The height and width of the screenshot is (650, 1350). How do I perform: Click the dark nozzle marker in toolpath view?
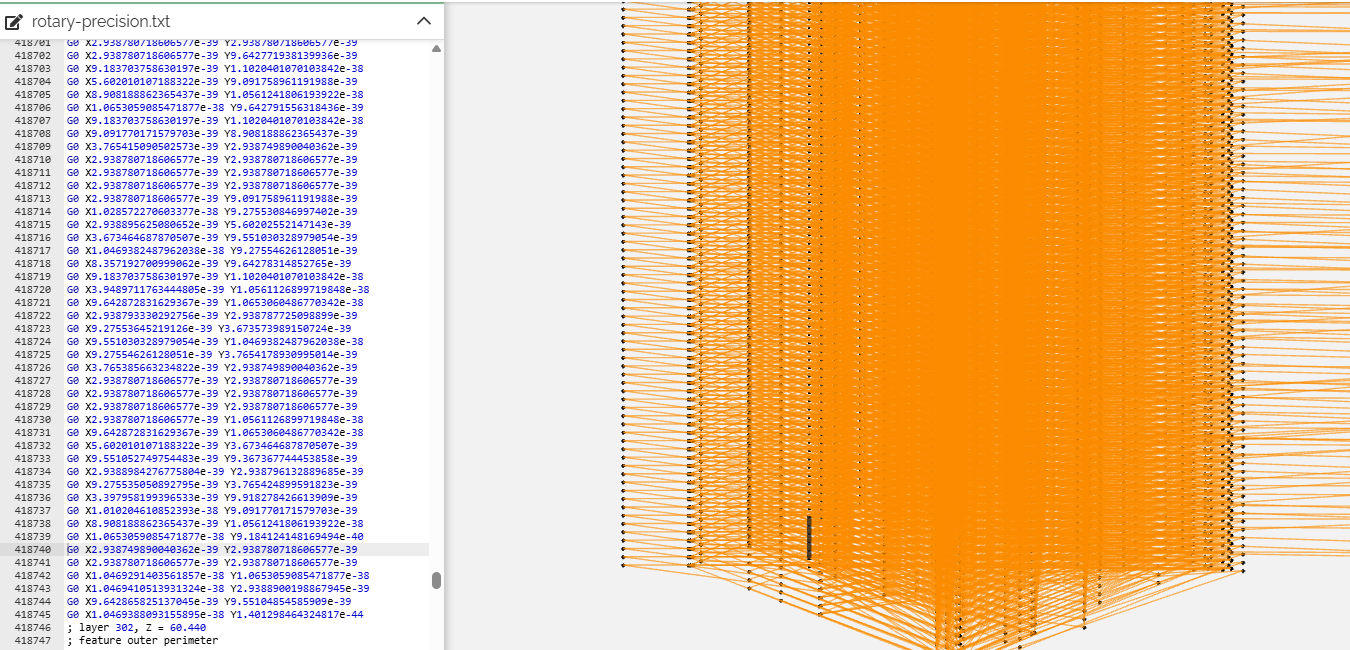click(x=809, y=537)
